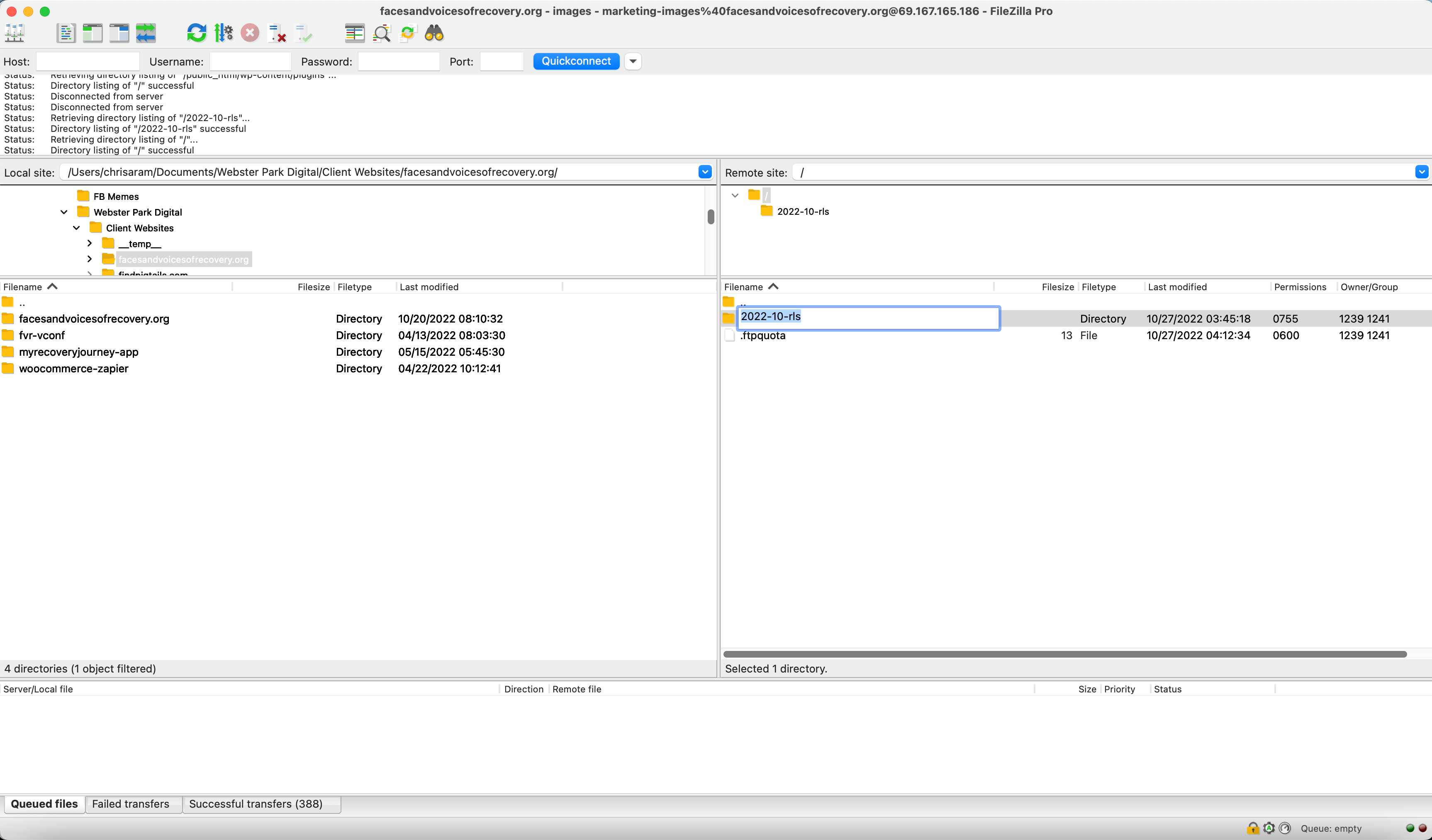Switch to the Failed transfers tab
Screen dimensions: 1432x840
131,804
